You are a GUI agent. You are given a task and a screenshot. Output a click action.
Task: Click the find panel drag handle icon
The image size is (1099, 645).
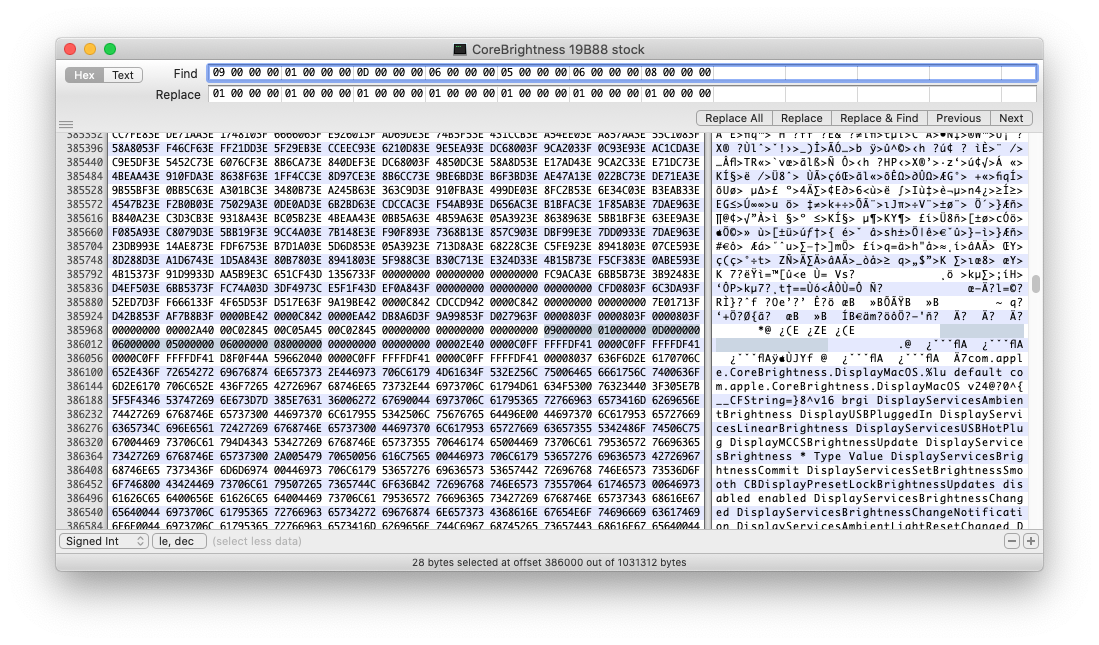coord(66,125)
